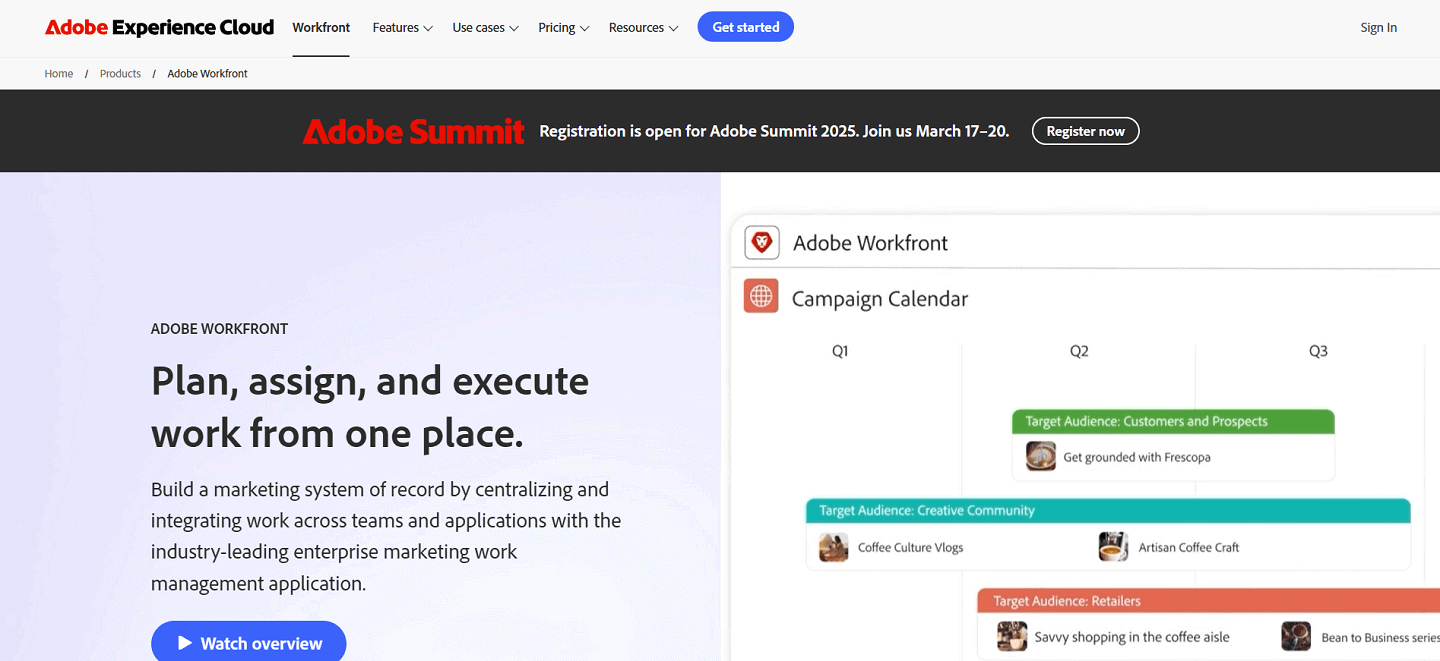Click the green Customers and Prospects bar
The height and width of the screenshot is (661, 1440).
click(x=1172, y=420)
